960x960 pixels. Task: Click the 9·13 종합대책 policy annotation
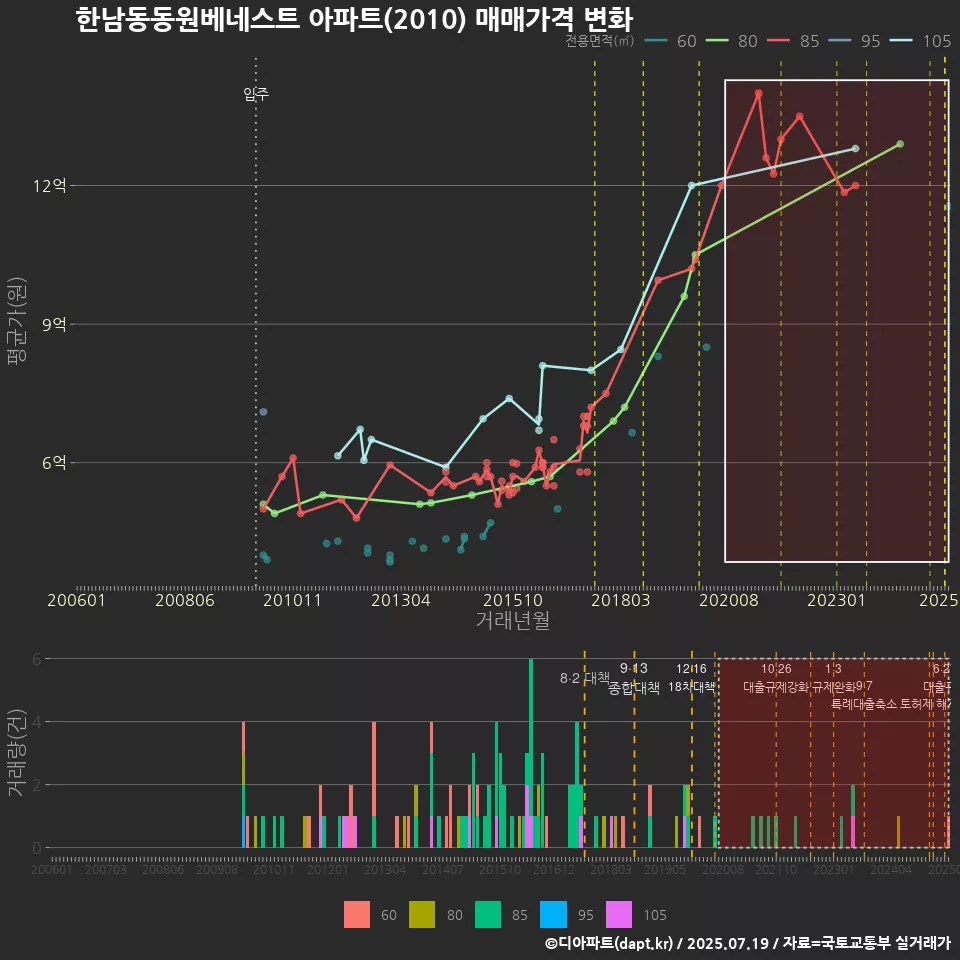click(x=634, y=678)
